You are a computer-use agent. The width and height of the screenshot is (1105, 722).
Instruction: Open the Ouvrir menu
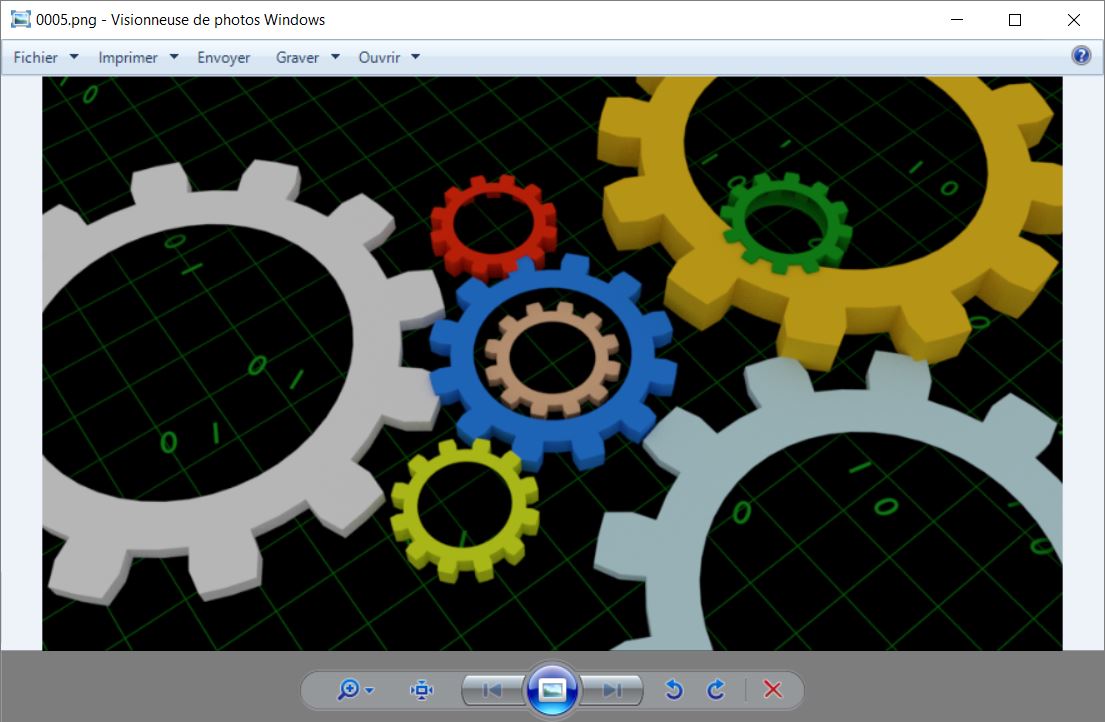[x=379, y=58]
